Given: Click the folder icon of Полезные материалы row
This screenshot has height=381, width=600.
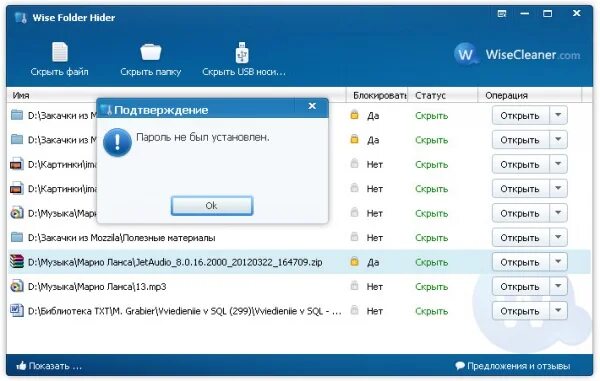Looking at the screenshot, I should pyautogui.click(x=17, y=237).
